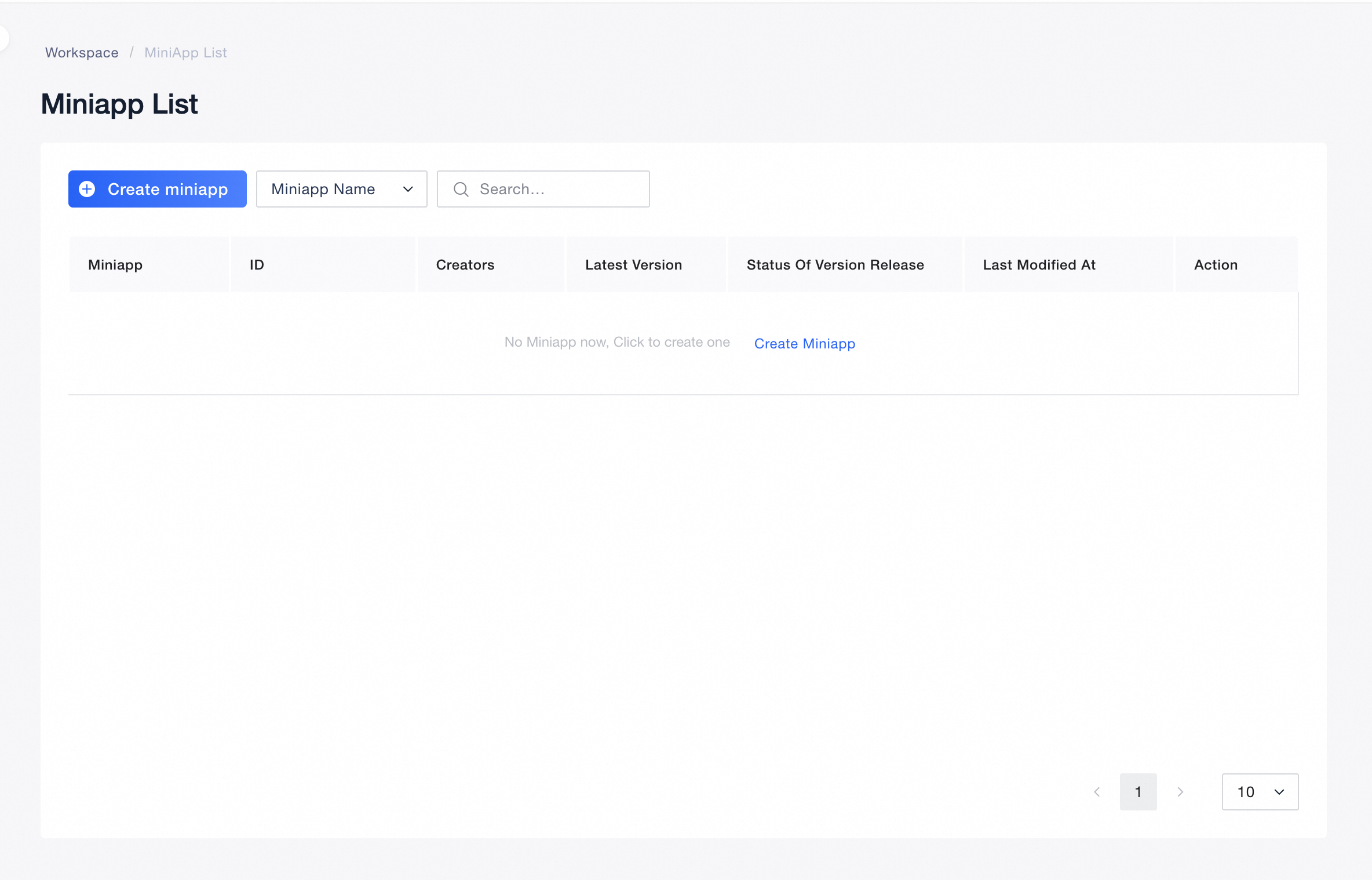Select page 1 in pagination

(1138, 792)
